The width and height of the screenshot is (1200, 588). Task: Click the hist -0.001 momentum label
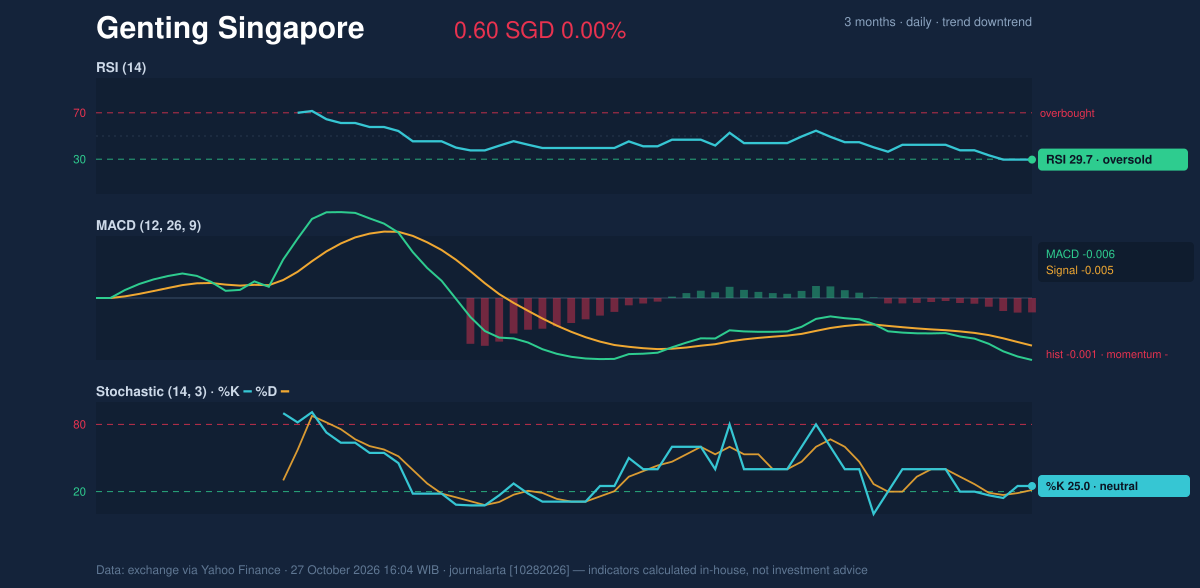coord(1107,354)
